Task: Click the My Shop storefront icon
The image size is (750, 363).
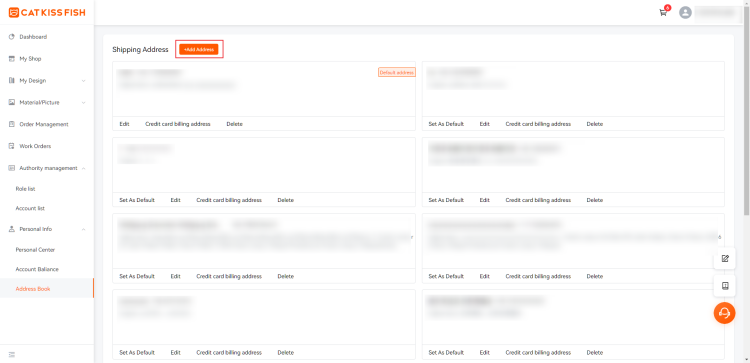Action: coord(12,59)
